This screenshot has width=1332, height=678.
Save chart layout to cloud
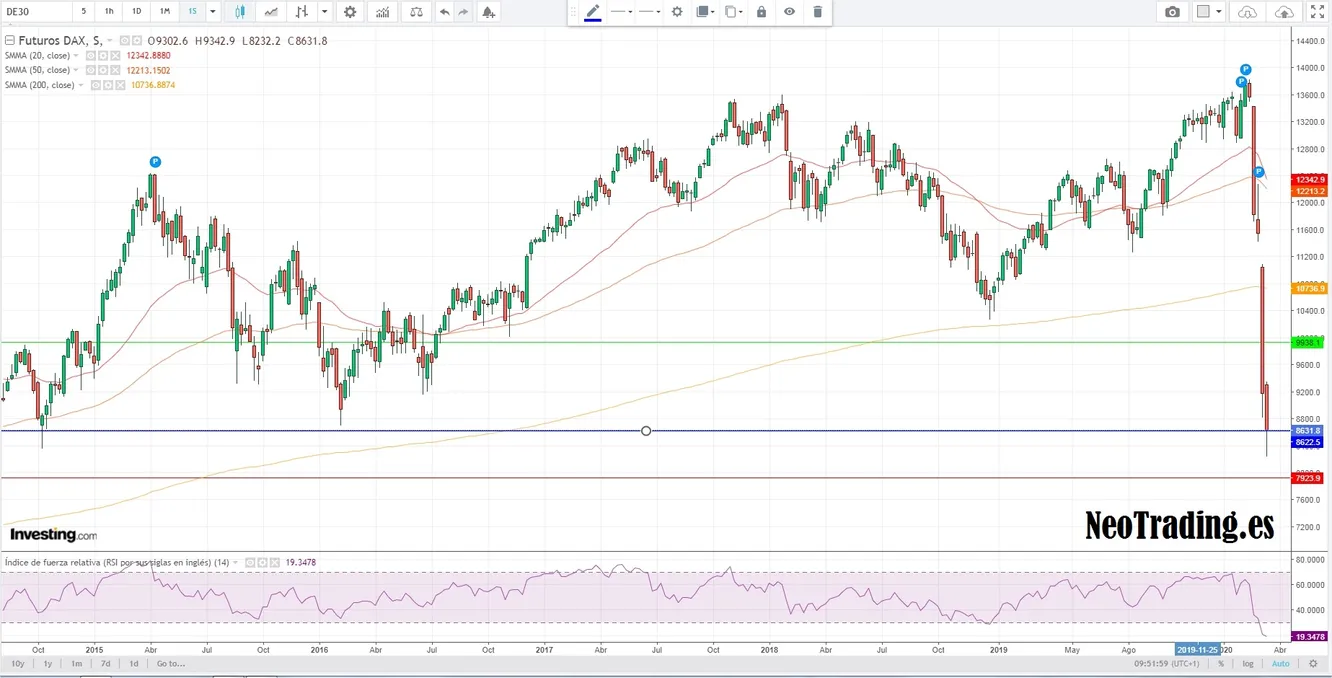1284,12
